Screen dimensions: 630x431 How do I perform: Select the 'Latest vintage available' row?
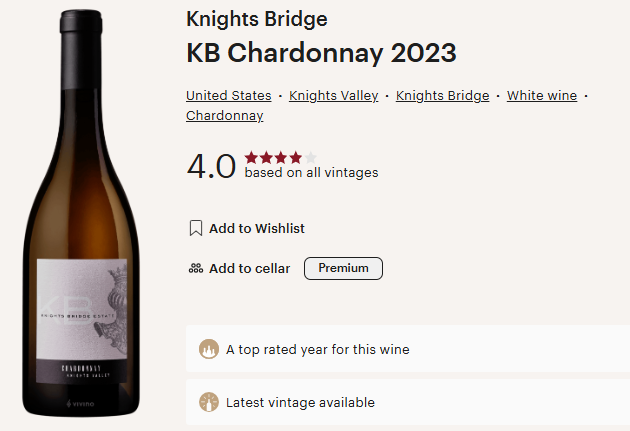[x=300, y=403]
